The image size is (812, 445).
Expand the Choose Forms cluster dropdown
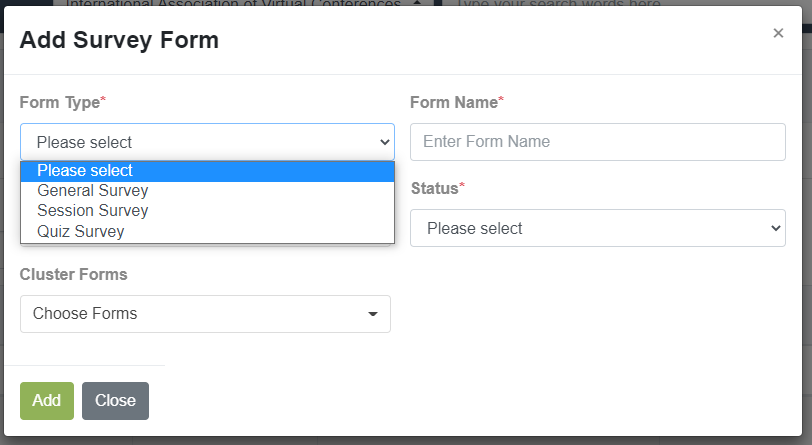(205, 314)
